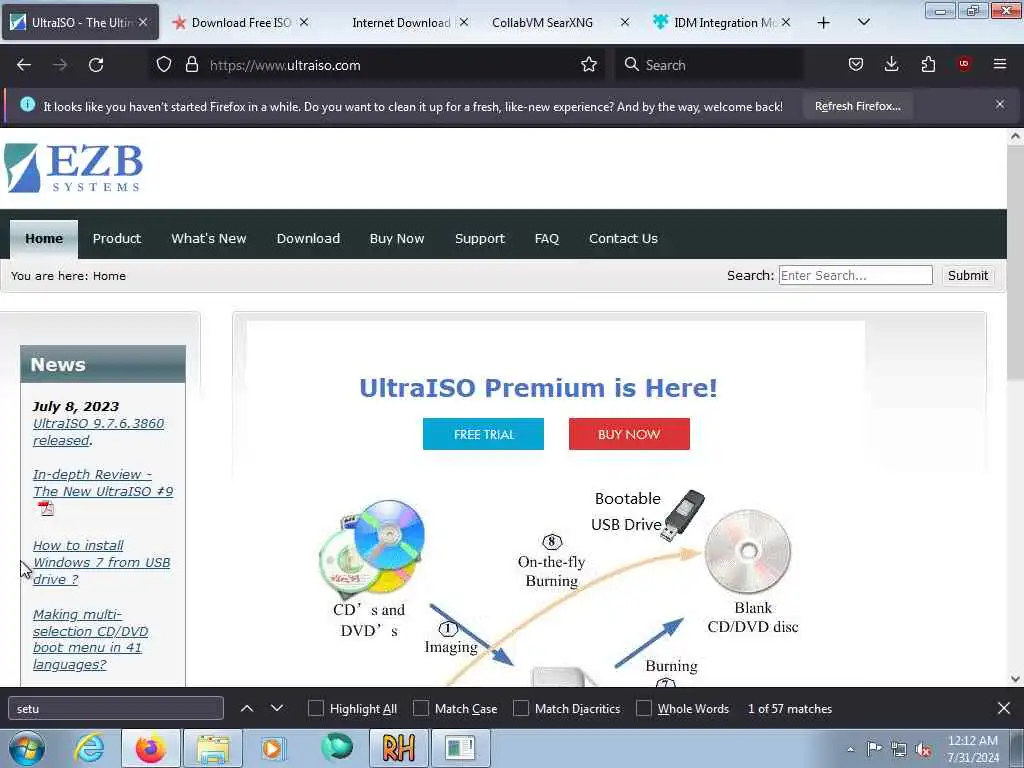Go back with the browser back arrow
Screen dimensions: 1024x768
tap(24, 65)
